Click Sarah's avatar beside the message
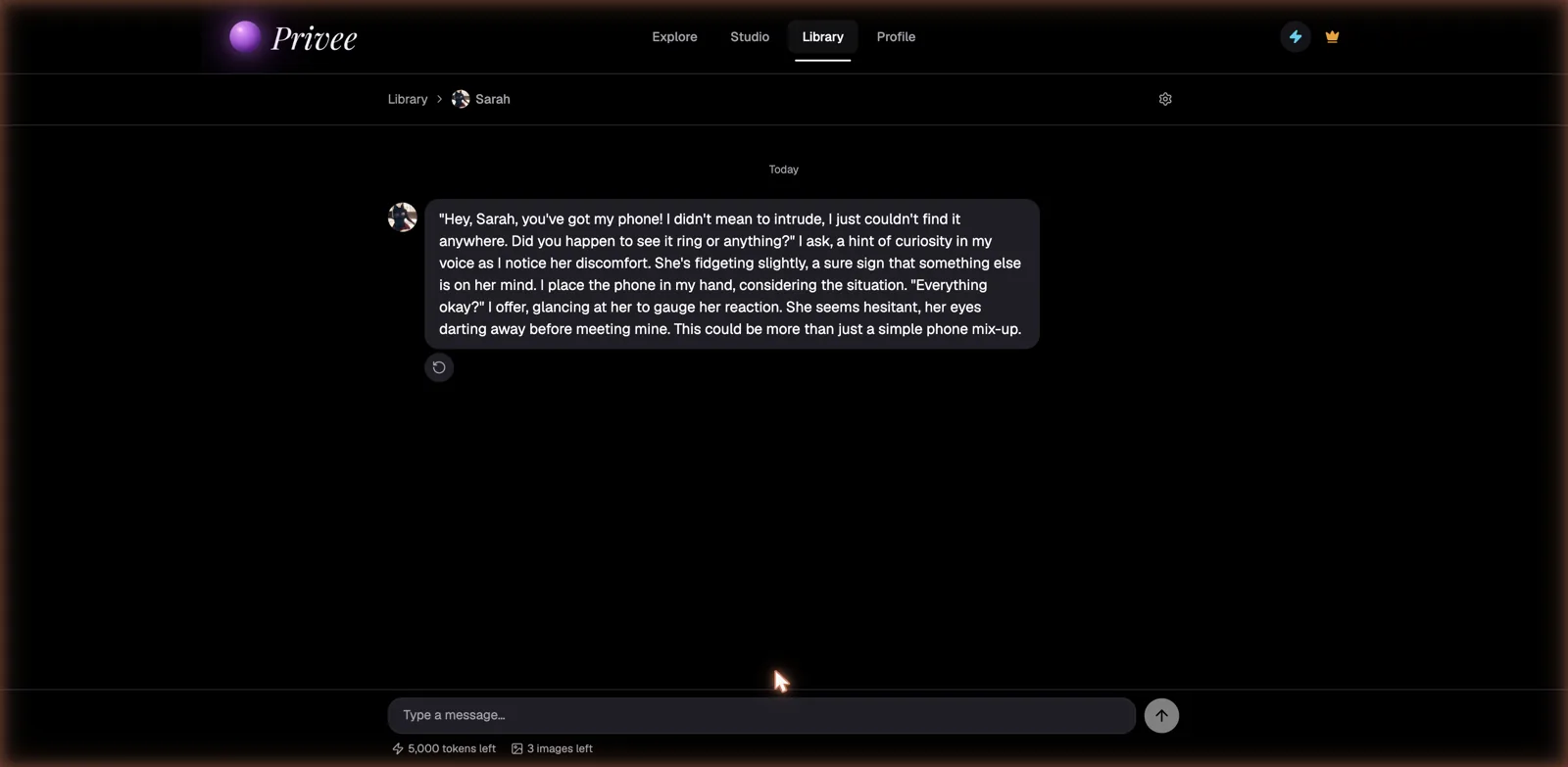The image size is (1568, 767). point(402,216)
